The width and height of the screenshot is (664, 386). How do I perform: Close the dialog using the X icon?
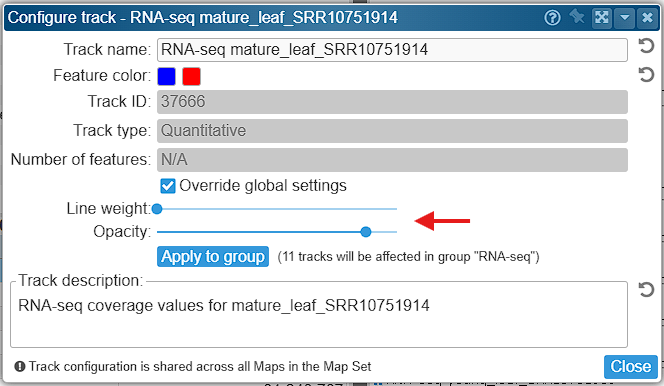[647, 18]
